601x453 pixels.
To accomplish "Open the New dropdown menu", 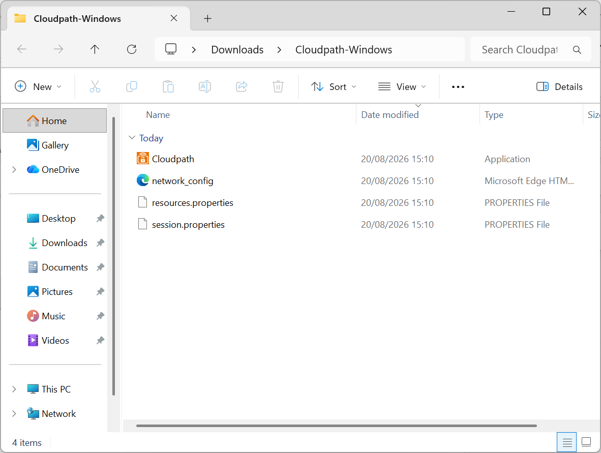I will click(38, 87).
